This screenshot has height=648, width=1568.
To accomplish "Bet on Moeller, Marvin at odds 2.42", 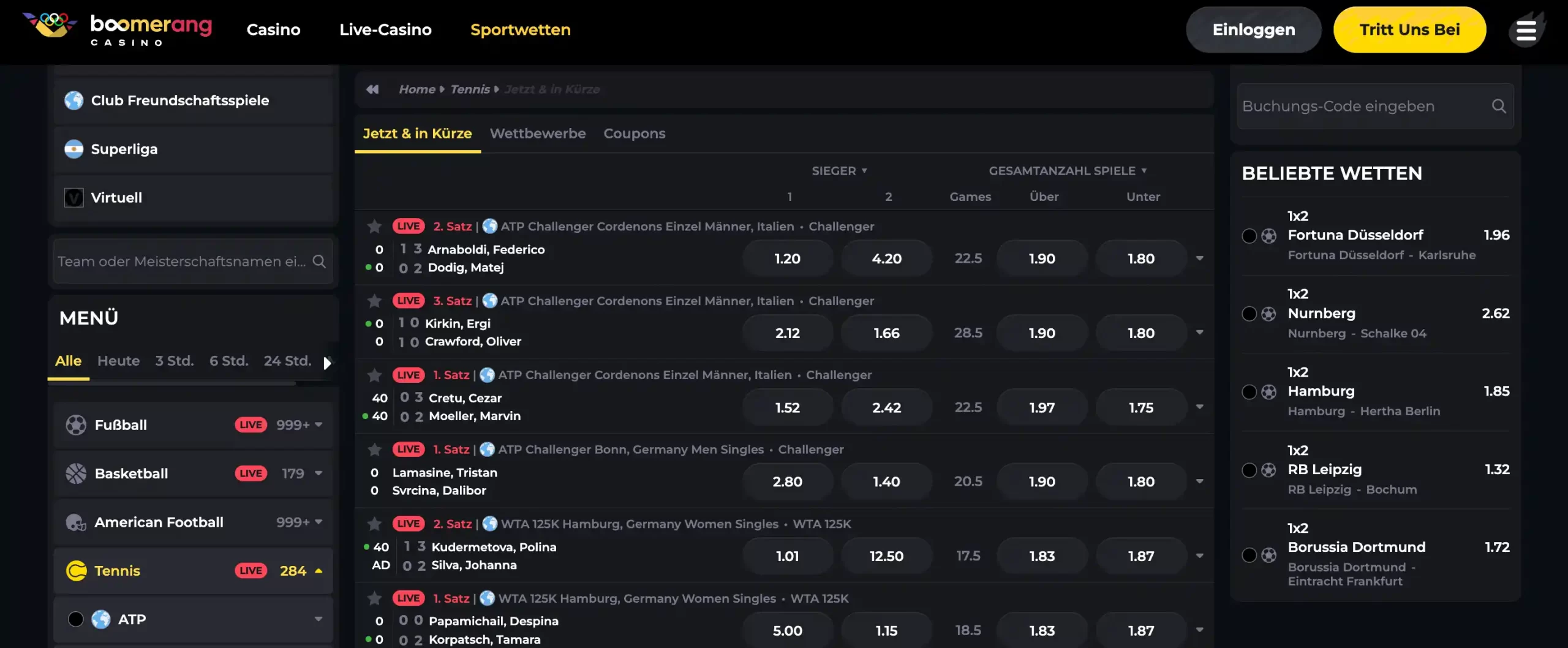I will [x=887, y=407].
